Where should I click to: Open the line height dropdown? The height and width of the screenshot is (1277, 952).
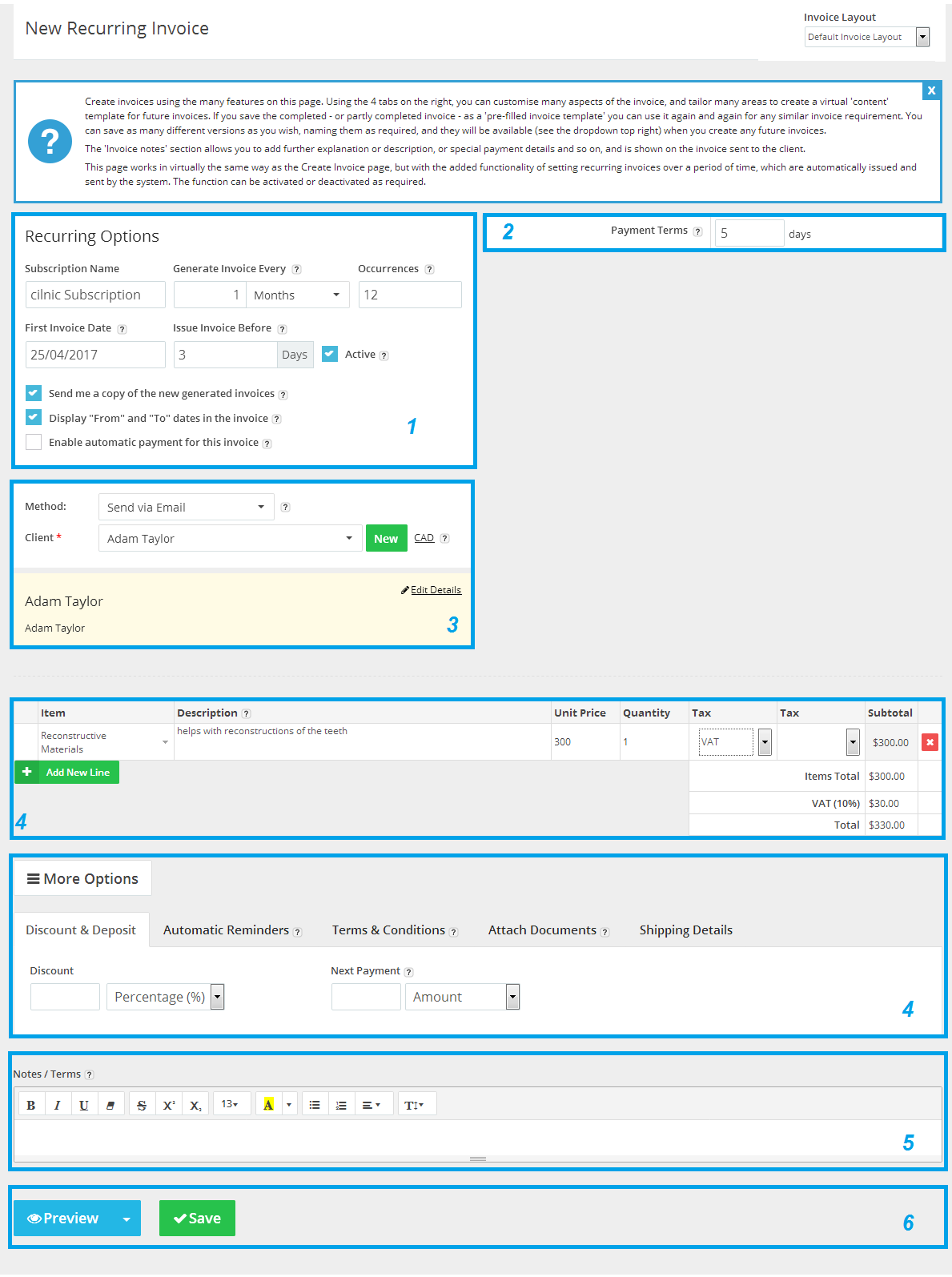tap(416, 1105)
